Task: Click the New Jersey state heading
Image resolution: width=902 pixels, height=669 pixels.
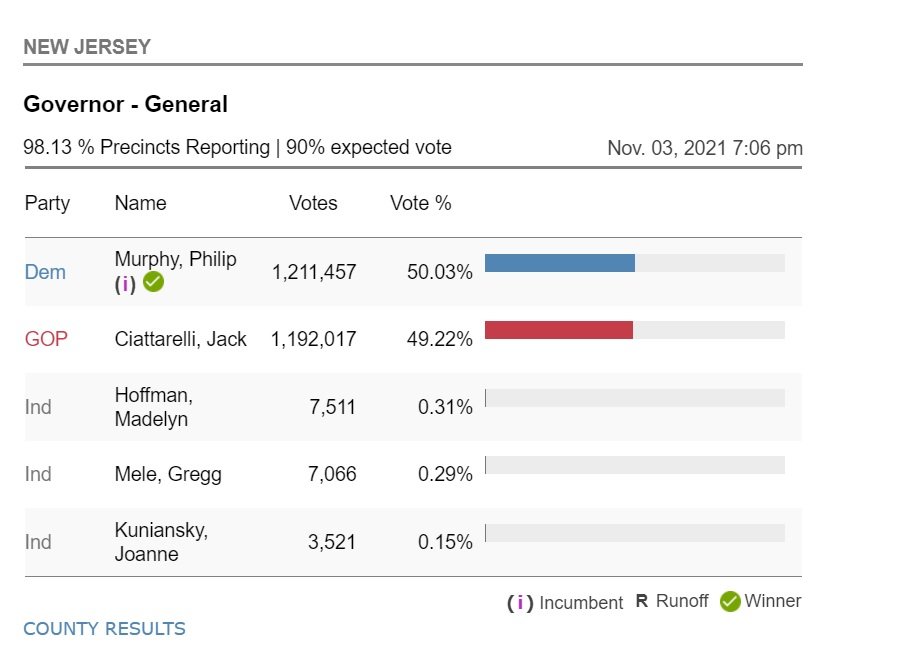Action: (87, 47)
